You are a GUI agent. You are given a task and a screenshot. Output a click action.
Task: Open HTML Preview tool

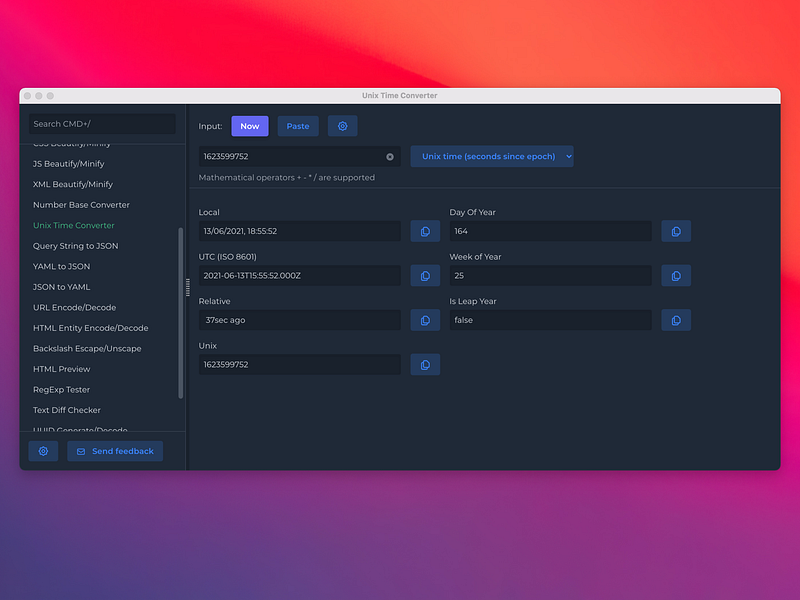pos(61,369)
